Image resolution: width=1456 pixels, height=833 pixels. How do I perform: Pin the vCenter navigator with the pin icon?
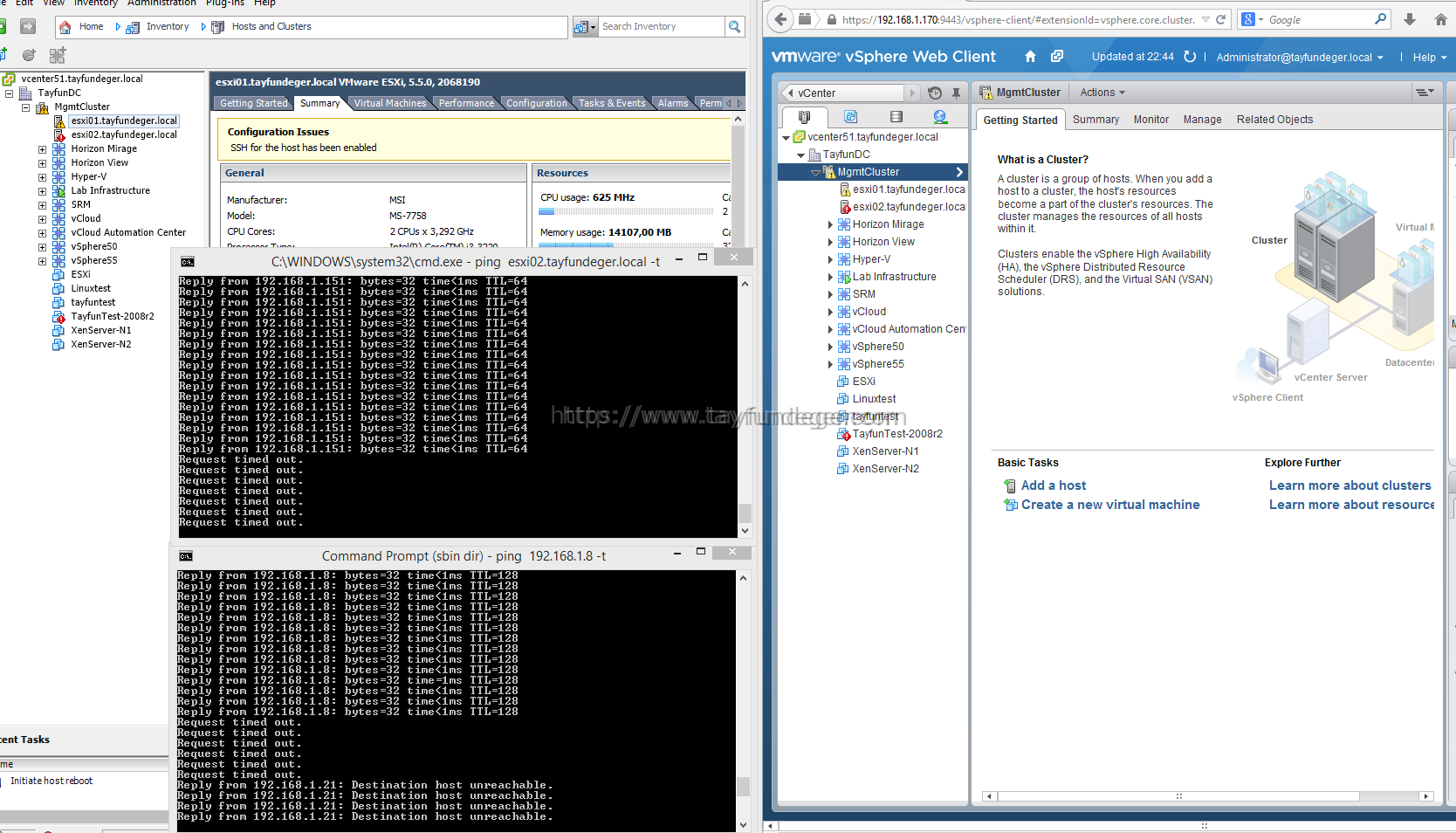956,93
